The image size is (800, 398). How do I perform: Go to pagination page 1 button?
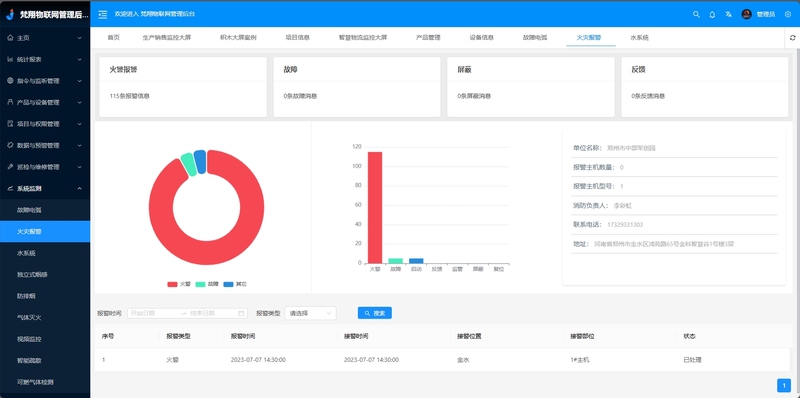(x=784, y=386)
